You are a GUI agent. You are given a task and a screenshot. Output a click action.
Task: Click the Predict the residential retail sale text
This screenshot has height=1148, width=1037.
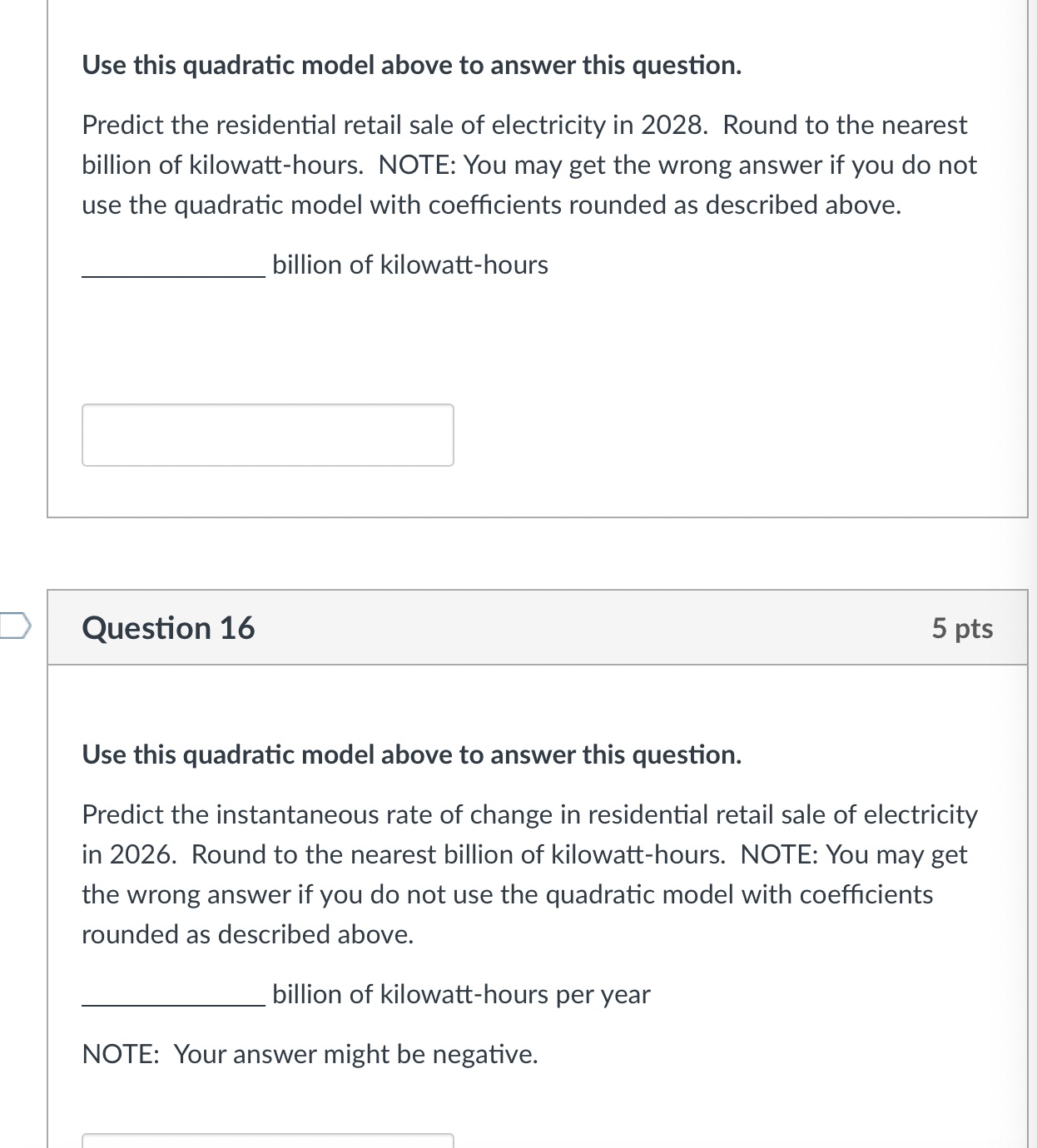pyautogui.click(x=523, y=125)
